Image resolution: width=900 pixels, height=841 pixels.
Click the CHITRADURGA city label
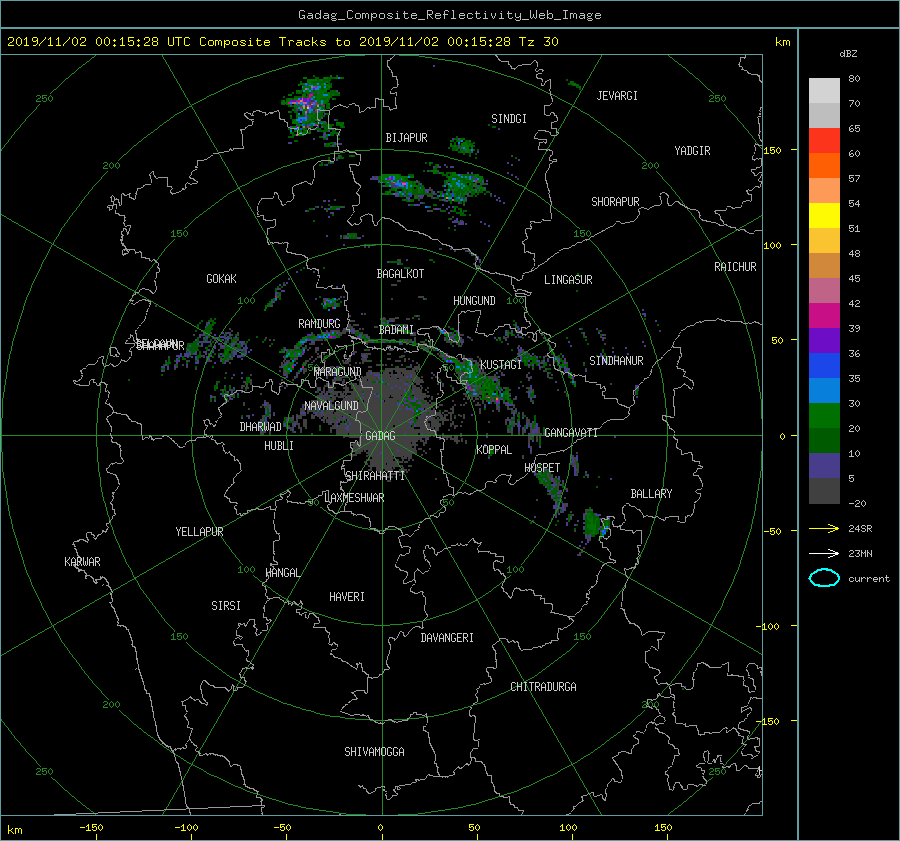click(x=544, y=687)
